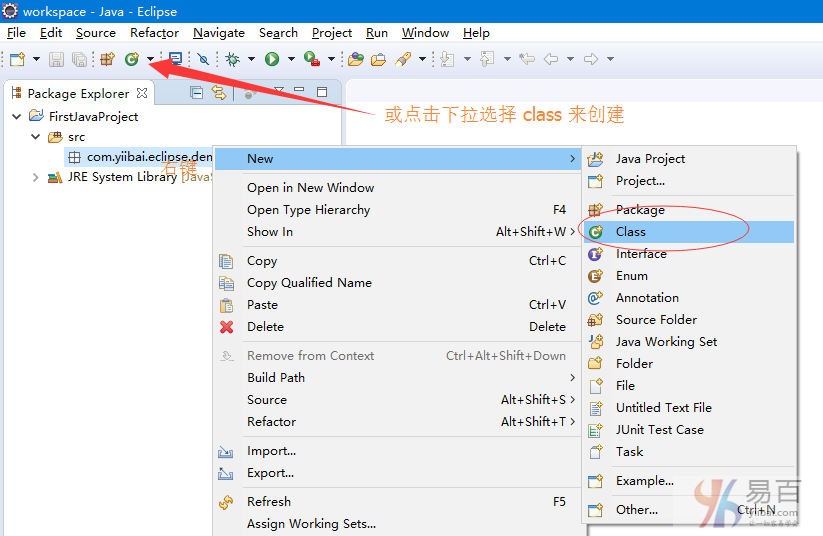This screenshot has width=823, height=536.
Task: Click the green Run button
Action: click(x=272, y=59)
